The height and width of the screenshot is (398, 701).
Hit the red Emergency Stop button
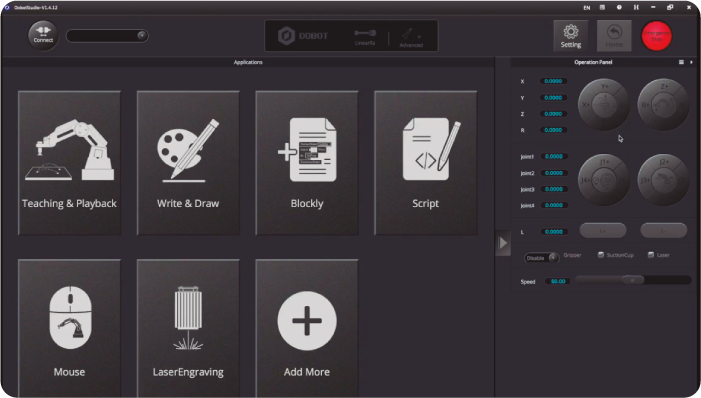pos(656,36)
